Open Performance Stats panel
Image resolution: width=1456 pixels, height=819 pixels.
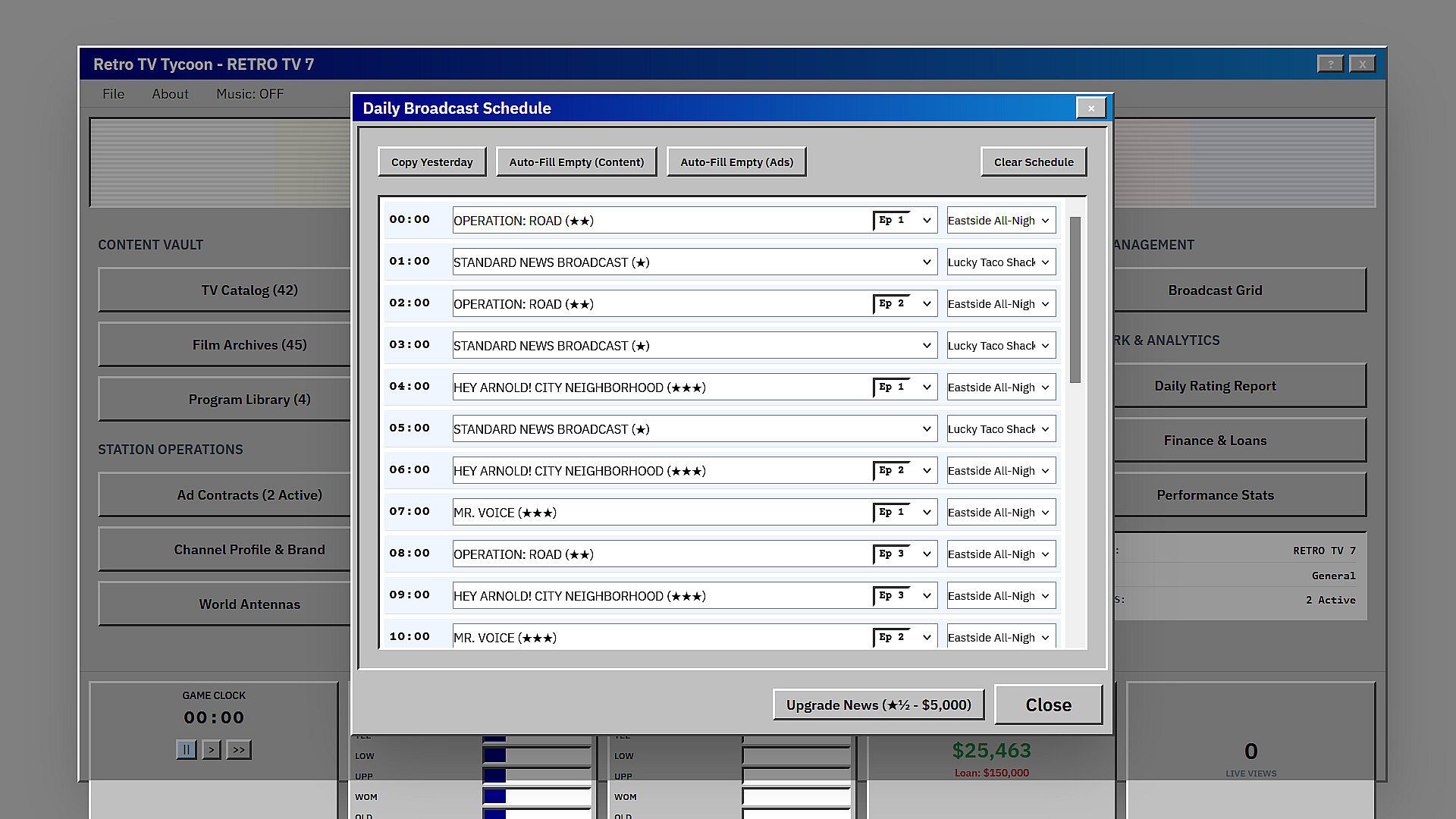point(1239,495)
